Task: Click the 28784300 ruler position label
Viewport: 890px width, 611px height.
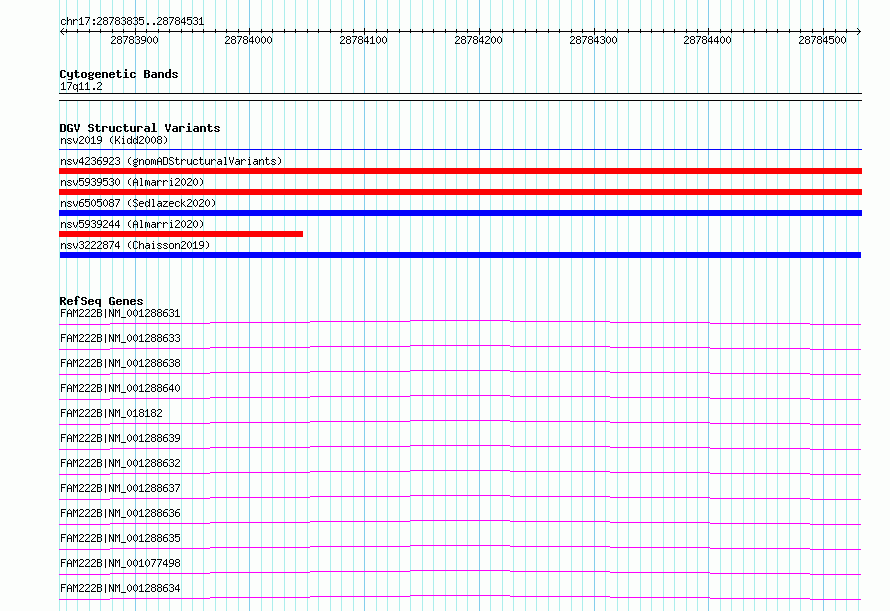Action: click(x=593, y=40)
